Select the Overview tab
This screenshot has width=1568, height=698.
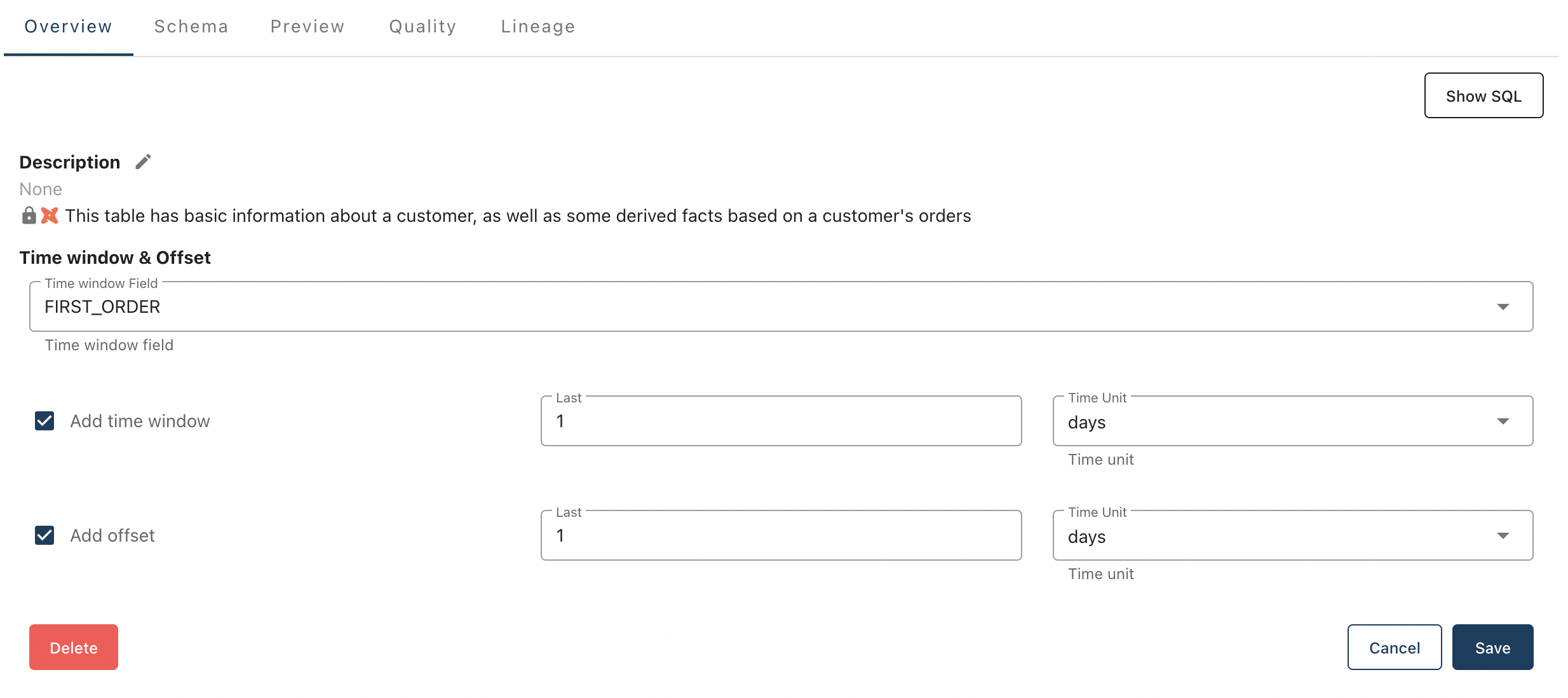[68, 27]
